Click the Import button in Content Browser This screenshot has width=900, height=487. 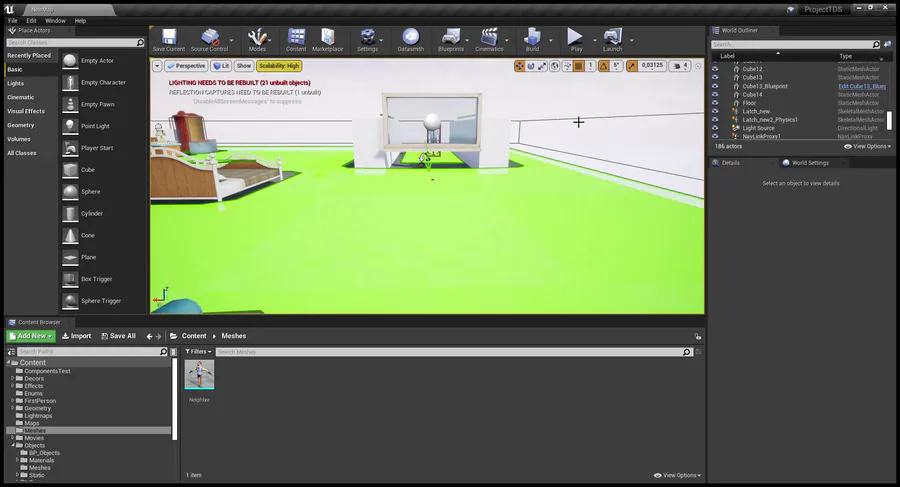pos(76,336)
